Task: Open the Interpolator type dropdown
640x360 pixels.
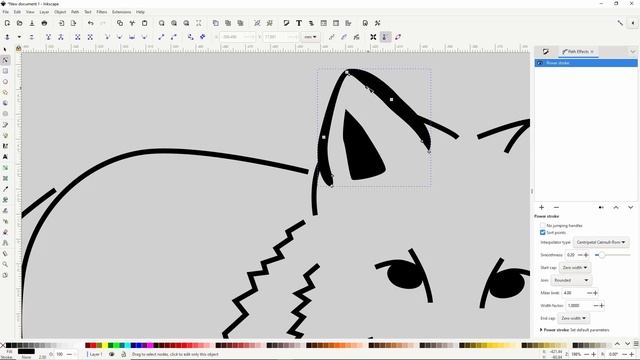Action: click(x=600, y=242)
